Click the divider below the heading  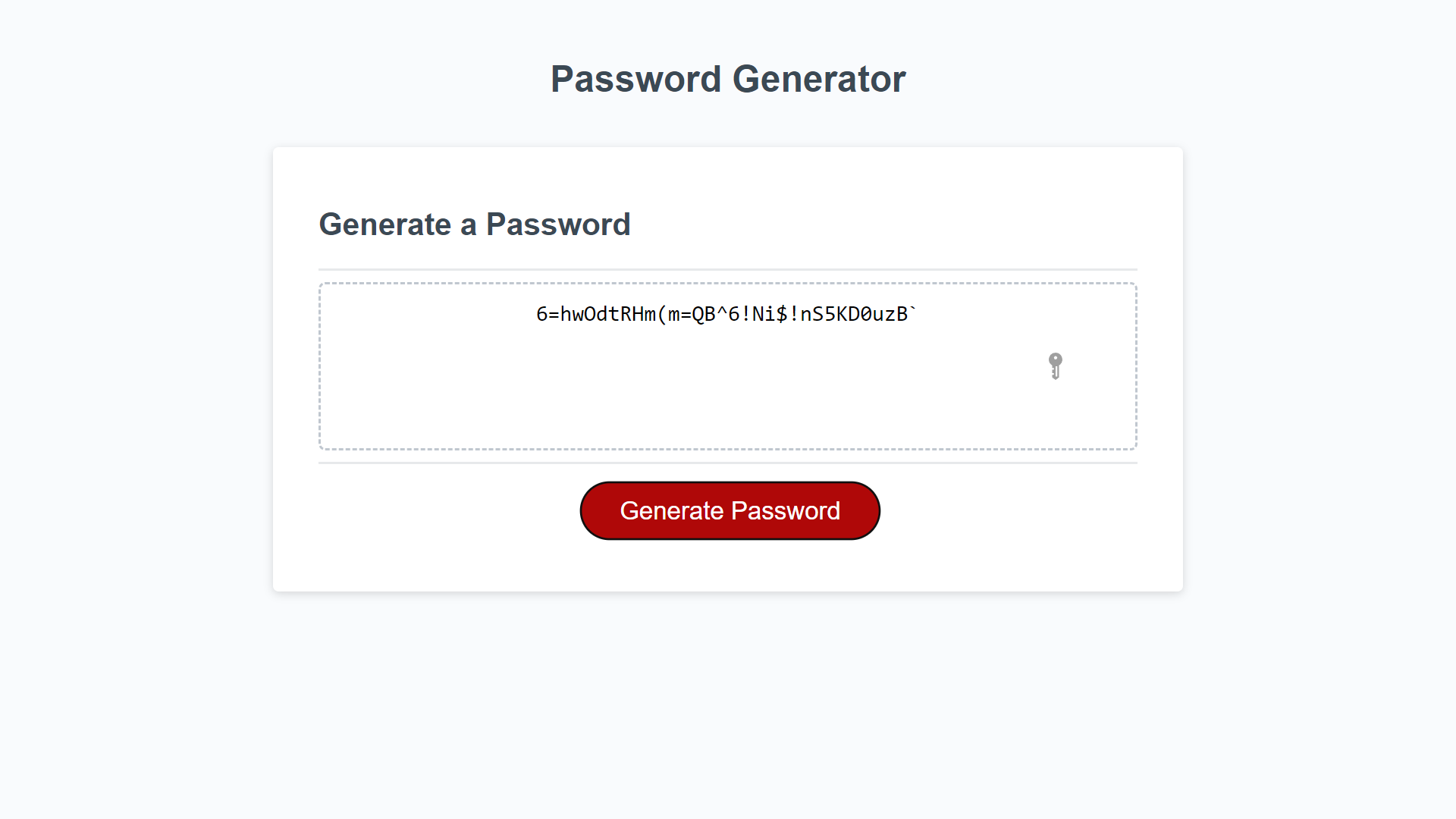pos(726,267)
